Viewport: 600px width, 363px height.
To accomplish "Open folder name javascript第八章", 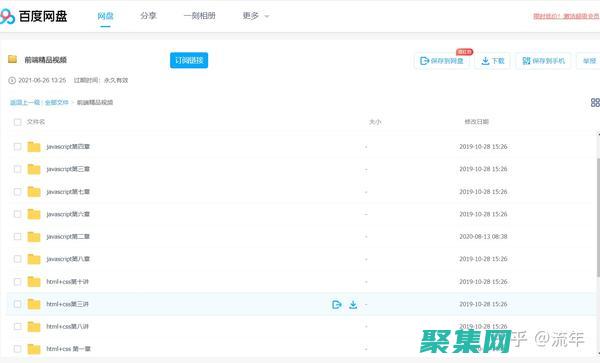I will pyautogui.click(x=68, y=259).
